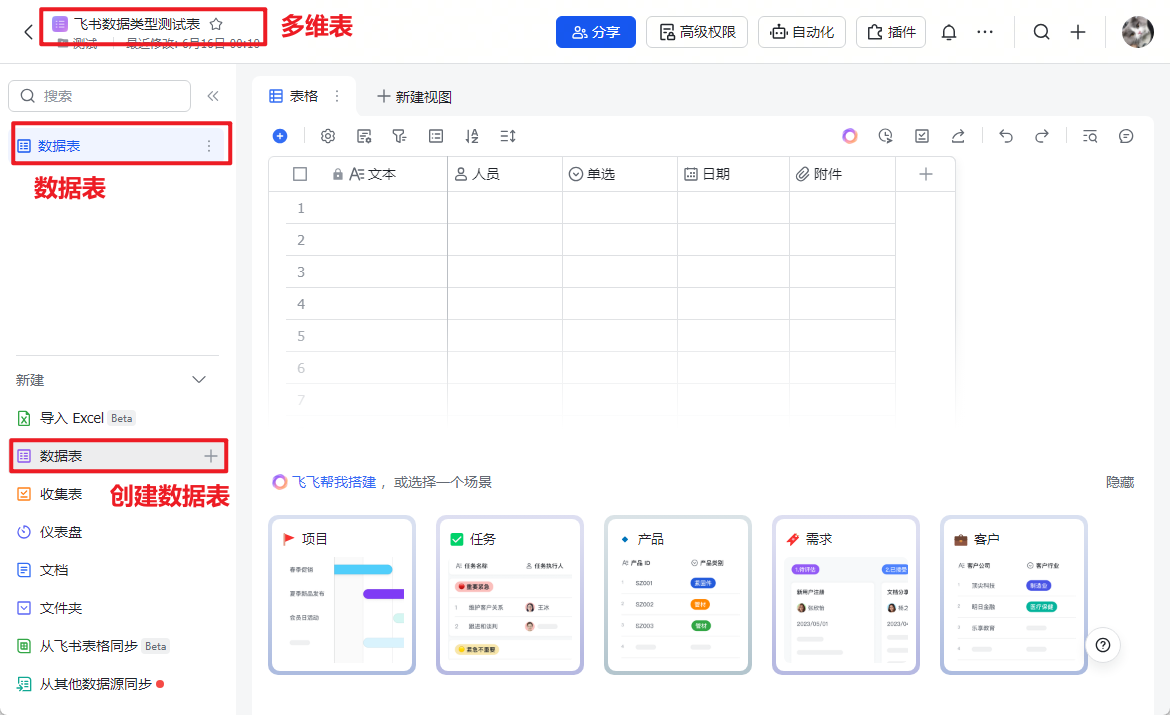Create a new 文件夹 folder
The height and width of the screenshot is (715, 1170).
pyautogui.click(x=50, y=608)
